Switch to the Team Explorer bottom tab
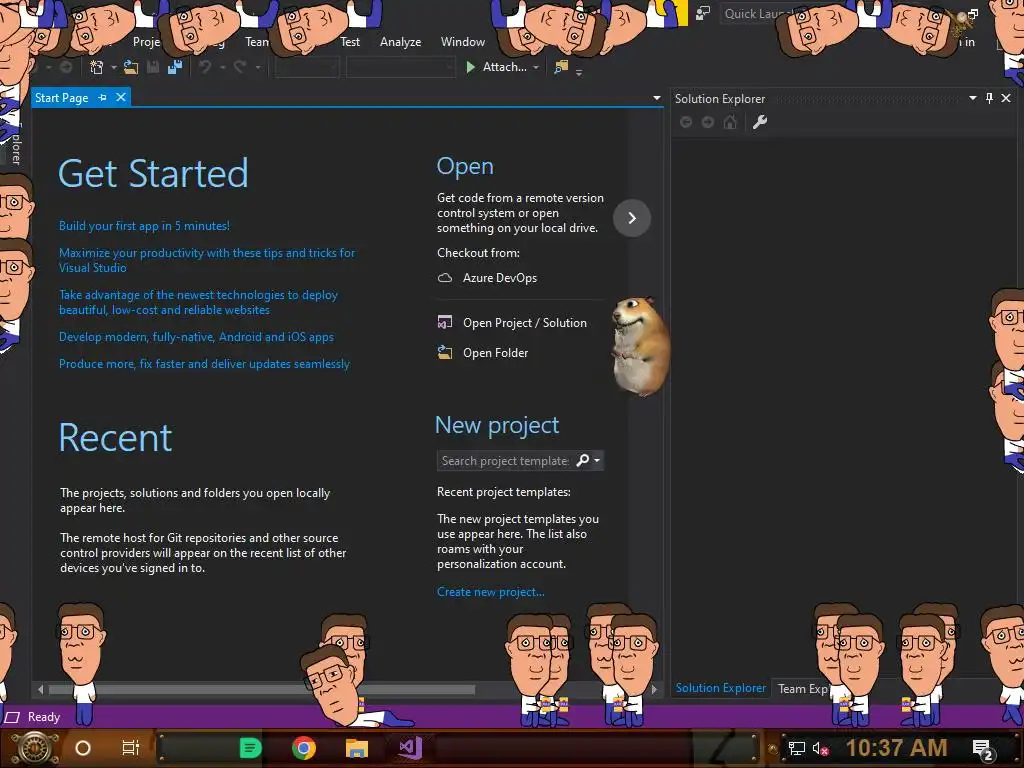Viewport: 1024px width, 768px height. coord(803,688)
